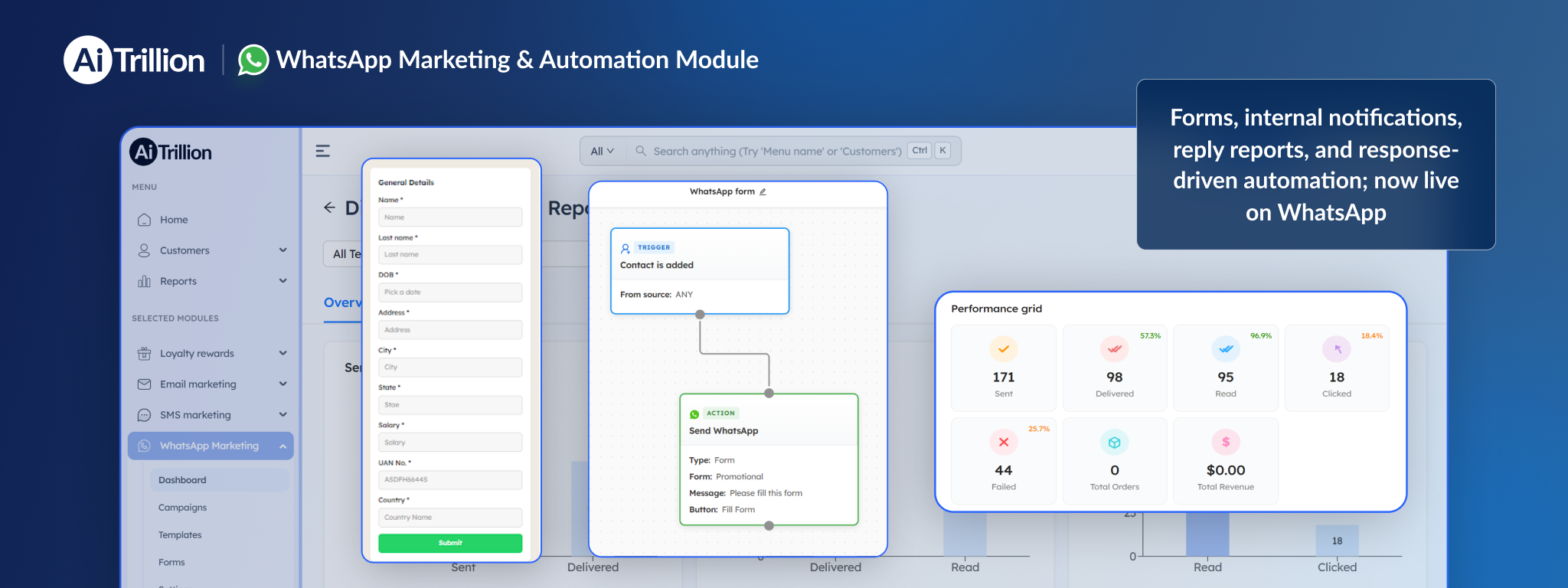Click the Sent checkmark icon

click(x=1004, y=349)
